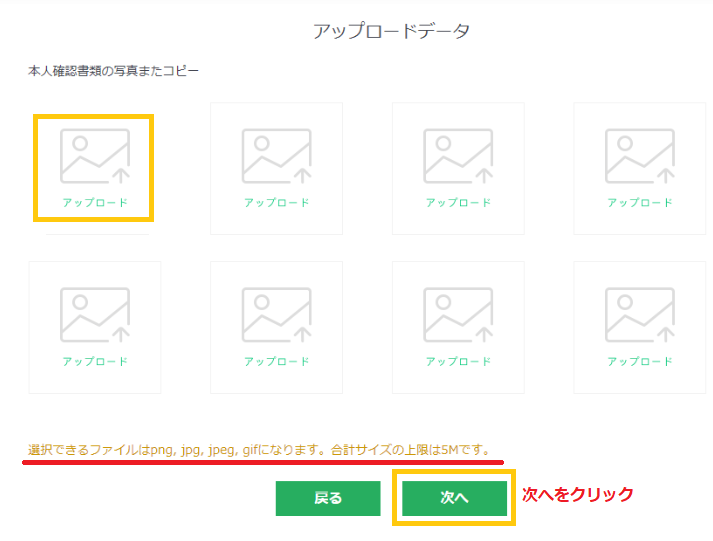The width and height of the screenshot is (713, 541).
Task: Select the second upload image icon in bottom row
Action: pos(276,315)
